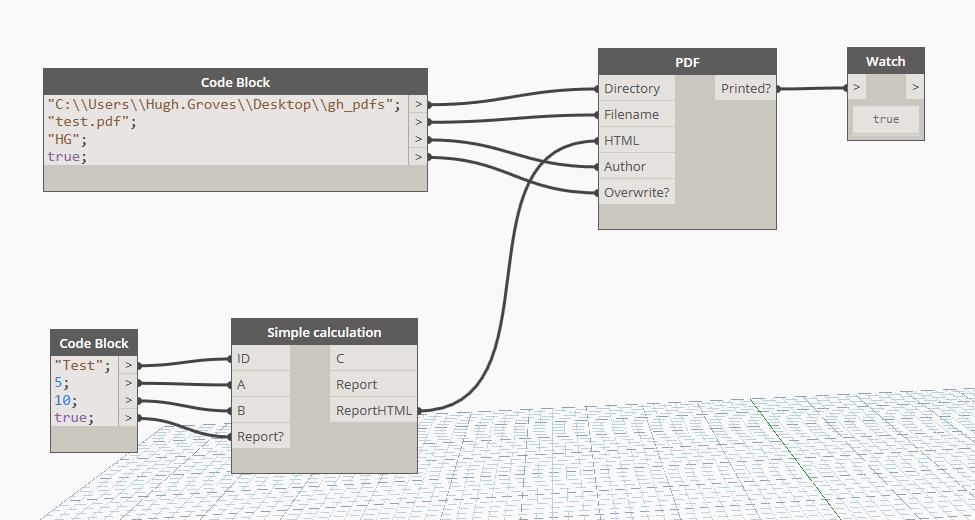Click output arrow beside the directory path line
The image size is (975, 520).
(418, 104)
